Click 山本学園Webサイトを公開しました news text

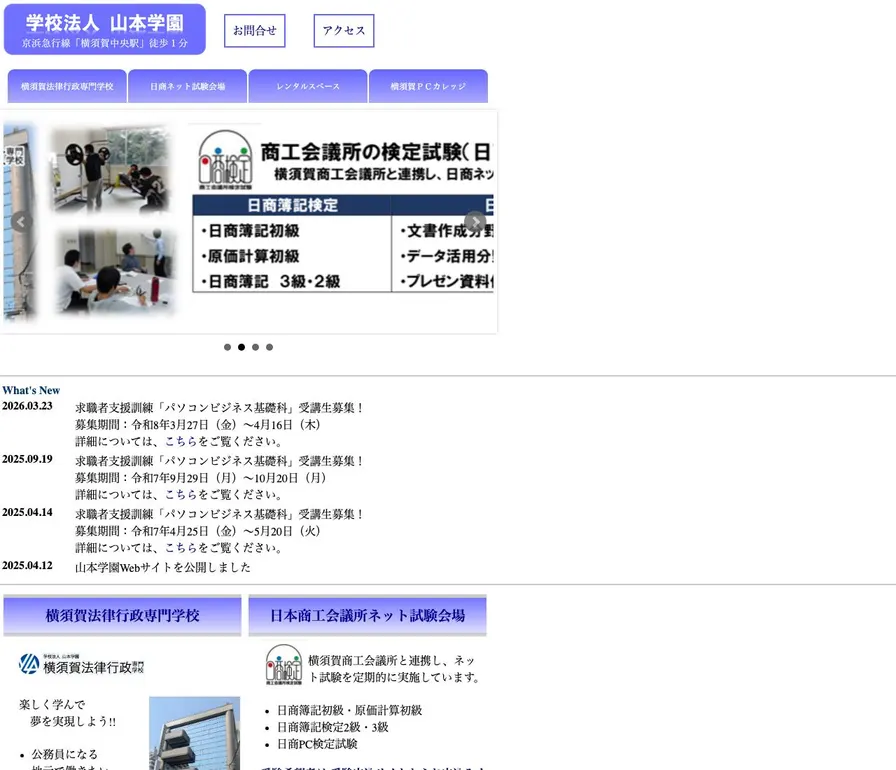[163, 567]
